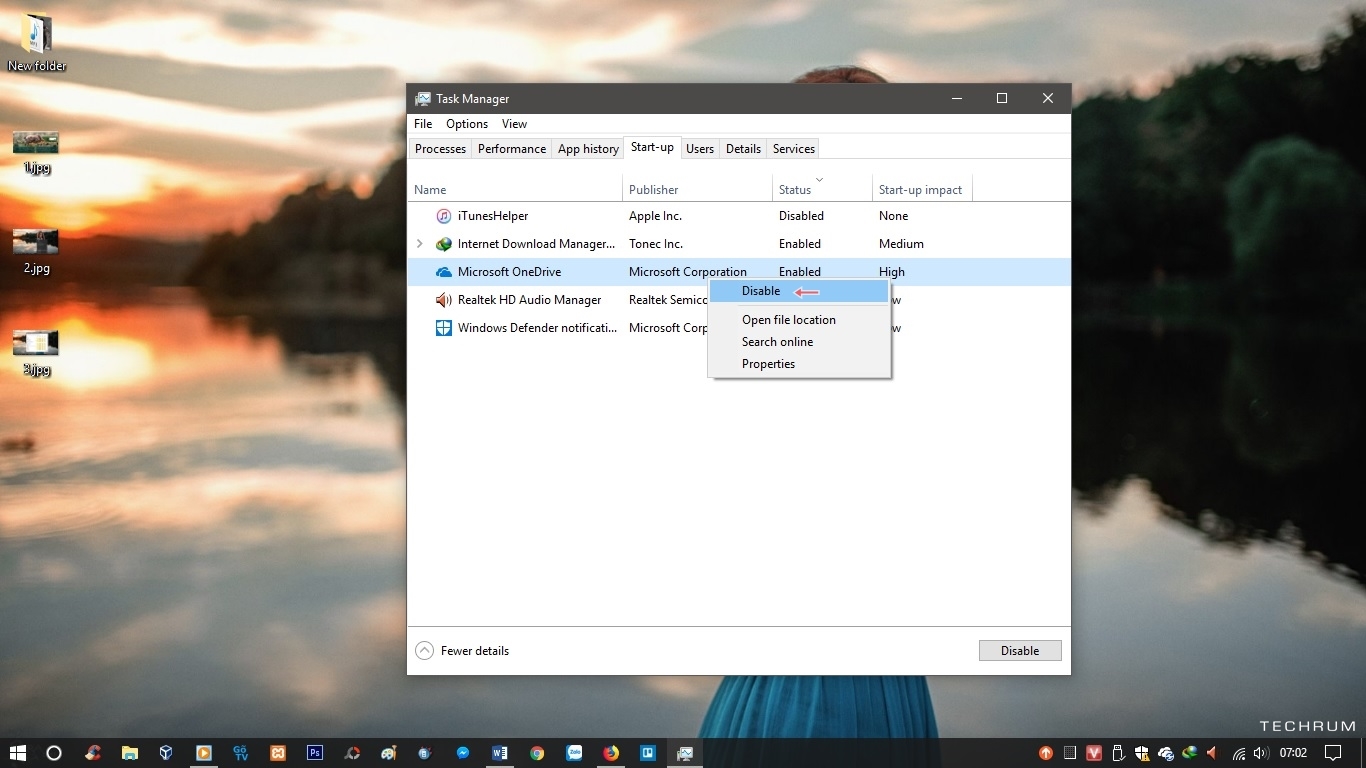Click the Windows Defender shield icon
Image resolution: width=1366 pixels, height=768 pixels.
(x=444, y=328)
